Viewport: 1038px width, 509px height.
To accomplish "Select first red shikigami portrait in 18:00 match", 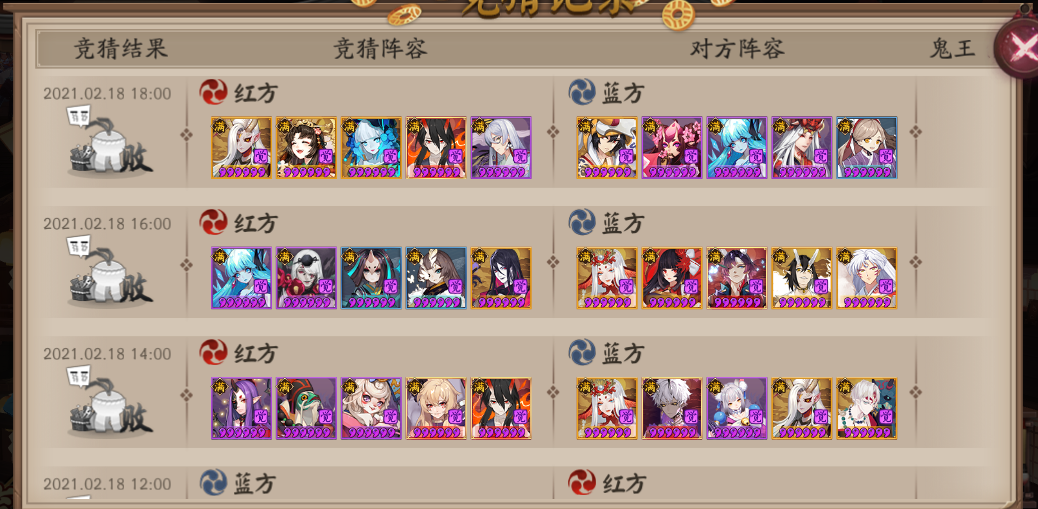I will (242, 148).
